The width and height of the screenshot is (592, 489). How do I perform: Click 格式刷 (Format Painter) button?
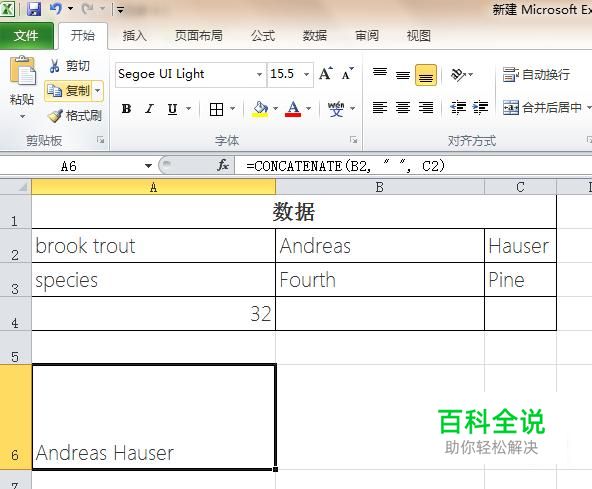coord(75,116)
